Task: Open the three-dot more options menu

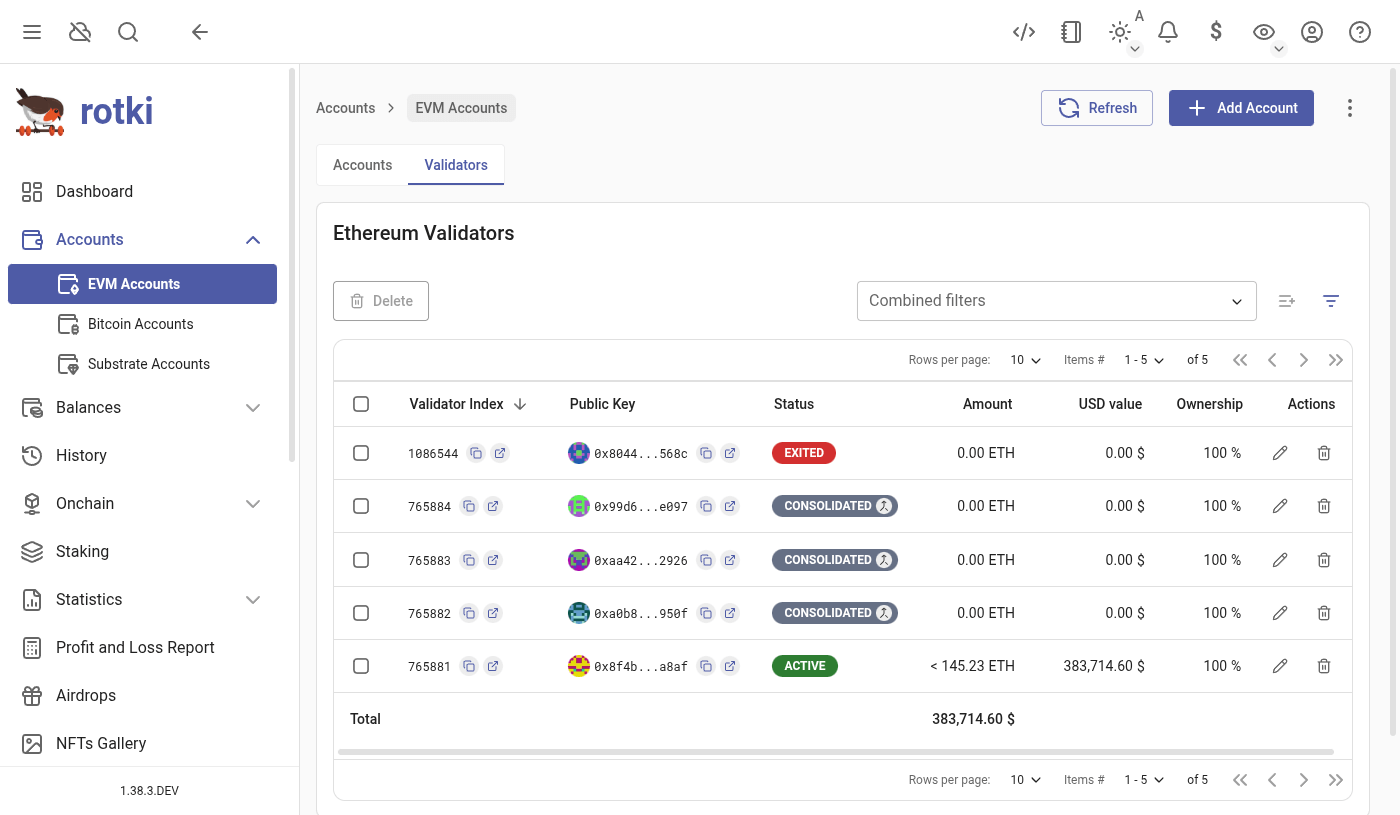Action: click(1350, 108)
